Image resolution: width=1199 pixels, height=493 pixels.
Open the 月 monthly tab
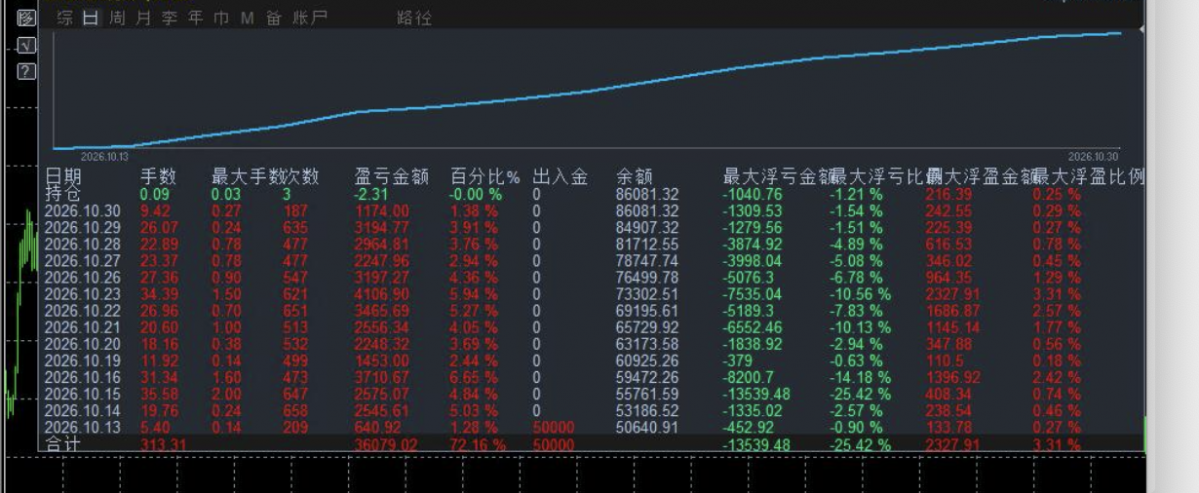point(143,18)
